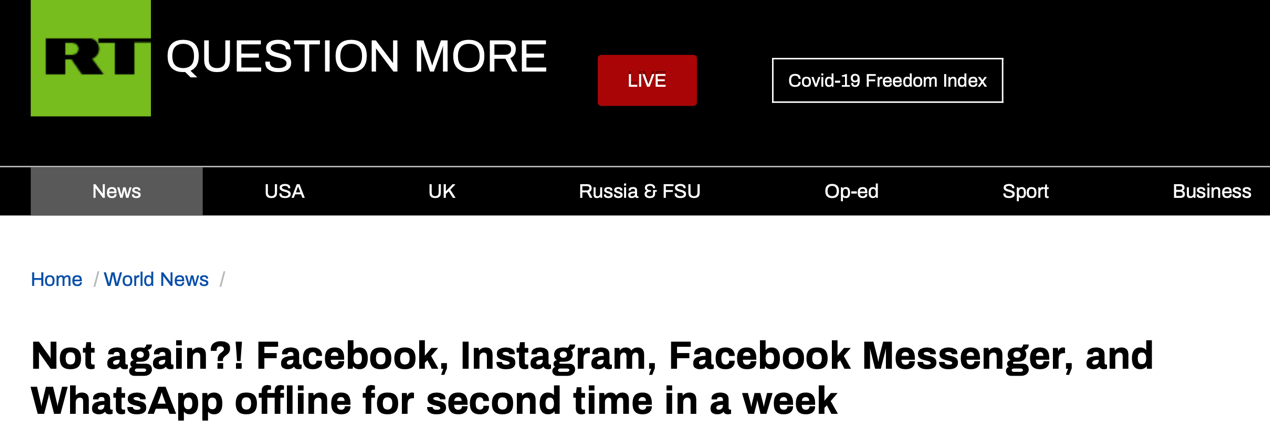
Task: Click the article headline starting "Not again?!"
Action: tap(592, 377)
